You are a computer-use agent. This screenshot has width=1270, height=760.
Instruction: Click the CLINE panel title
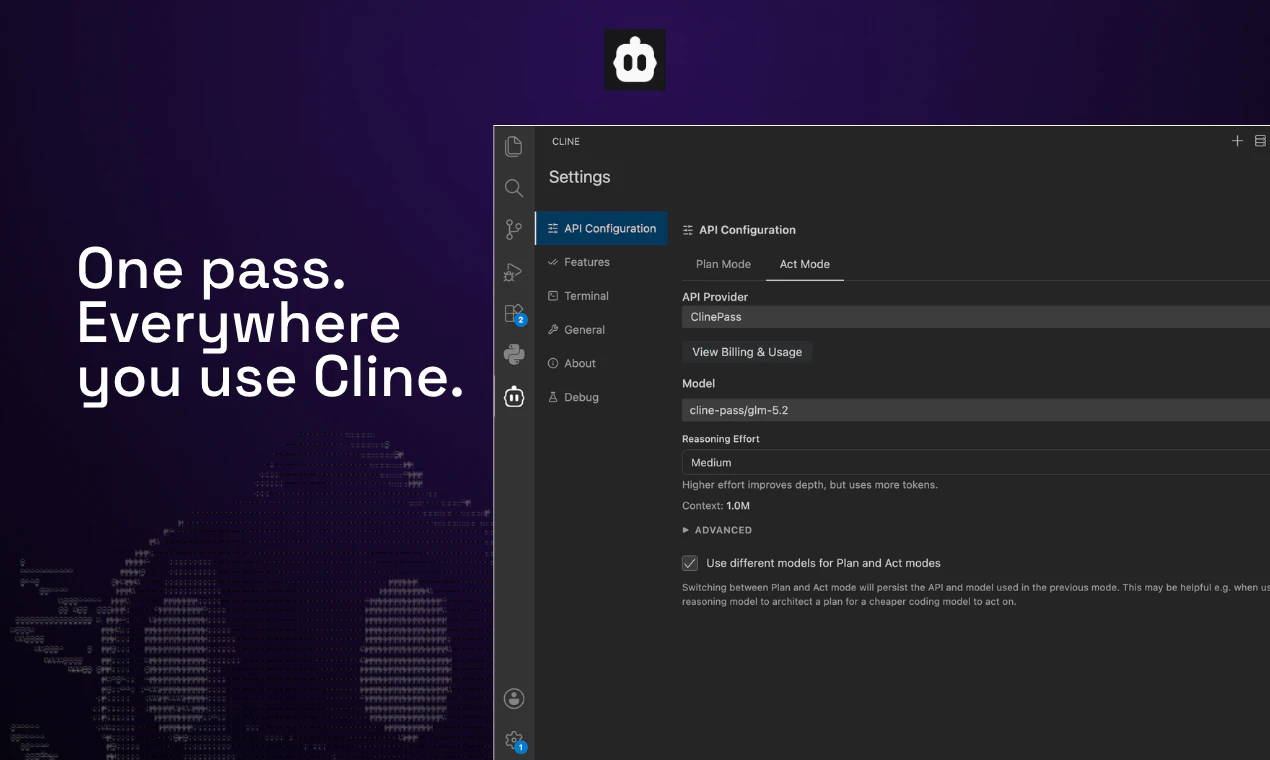coord(566,142)
